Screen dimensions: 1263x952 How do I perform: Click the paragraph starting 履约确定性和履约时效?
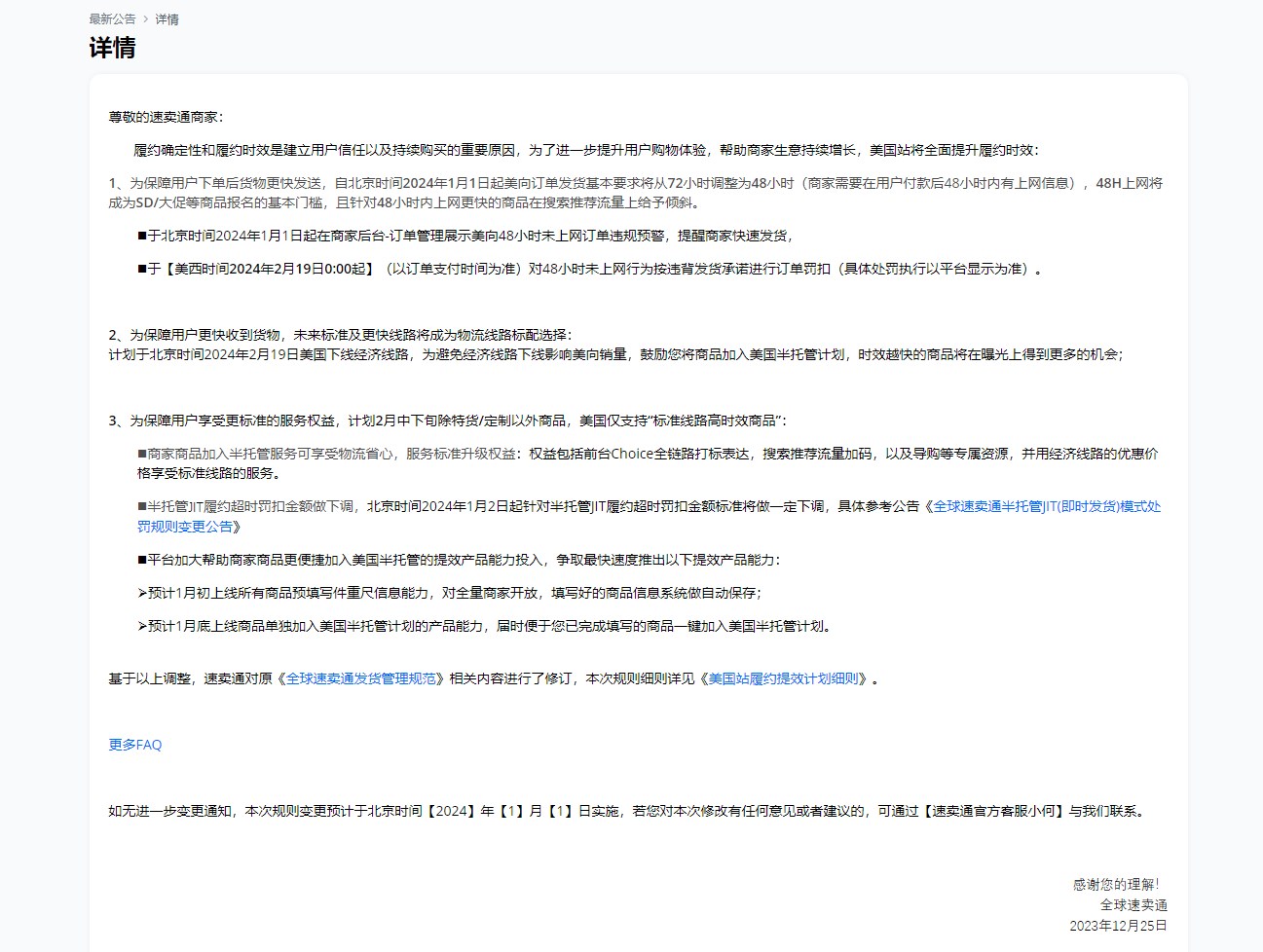pos(586,150)
